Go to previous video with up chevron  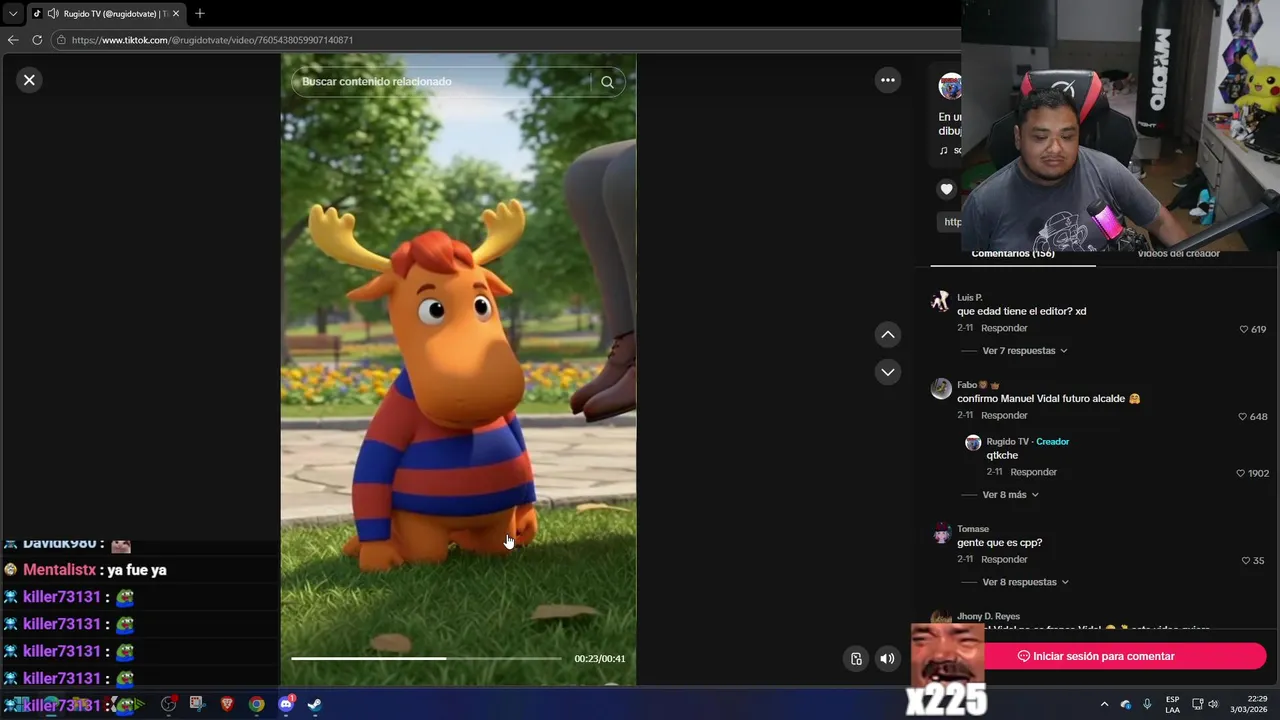click(888, 334)
